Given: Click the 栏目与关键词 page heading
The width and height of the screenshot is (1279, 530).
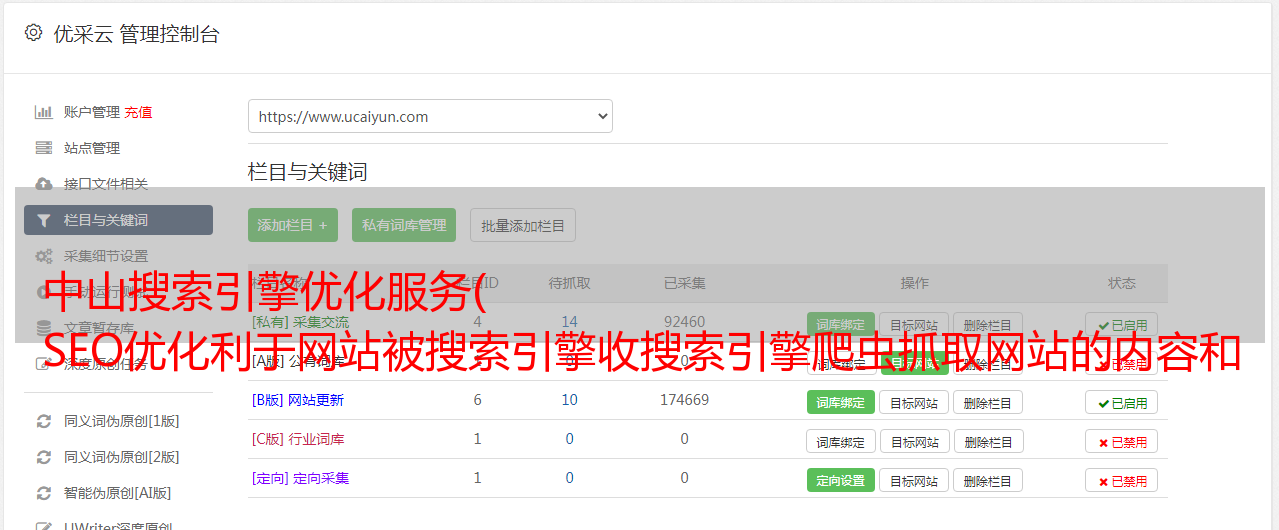Looking at the screenshot, I should [x=308, y=172].
